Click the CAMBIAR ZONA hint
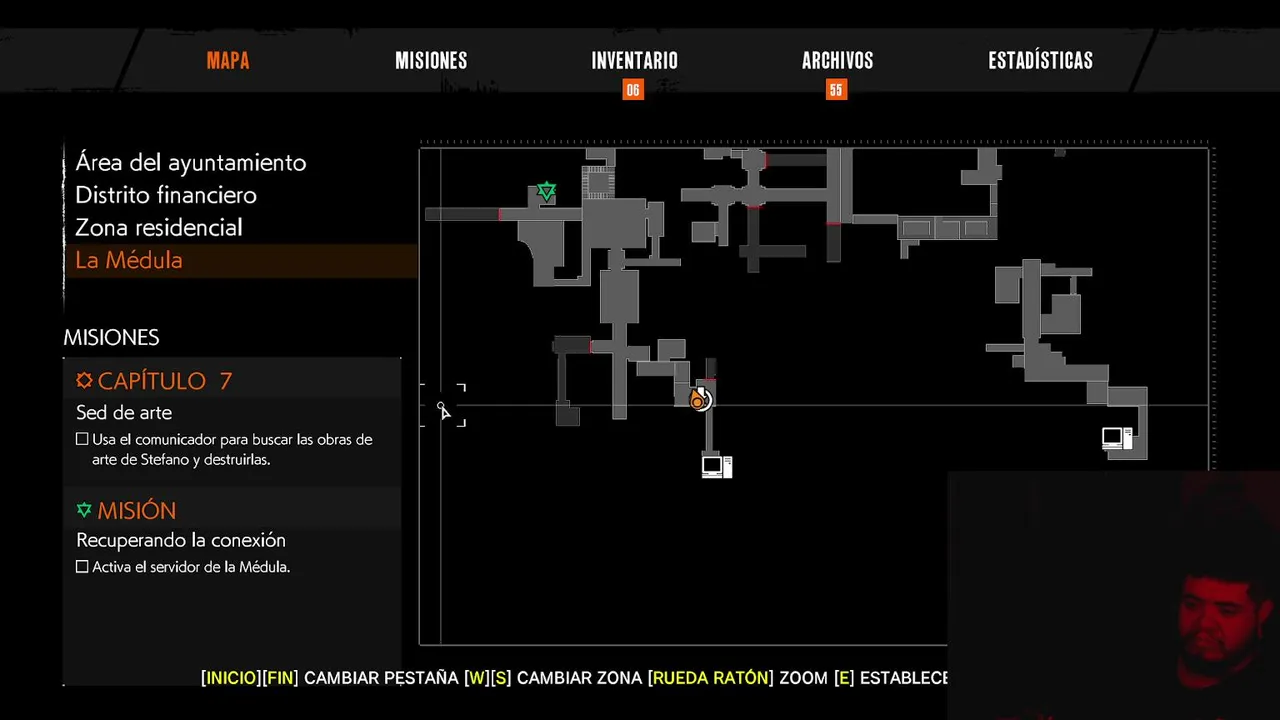The image size is (1280, 720). pyautogui.click(x=579, y=678)
